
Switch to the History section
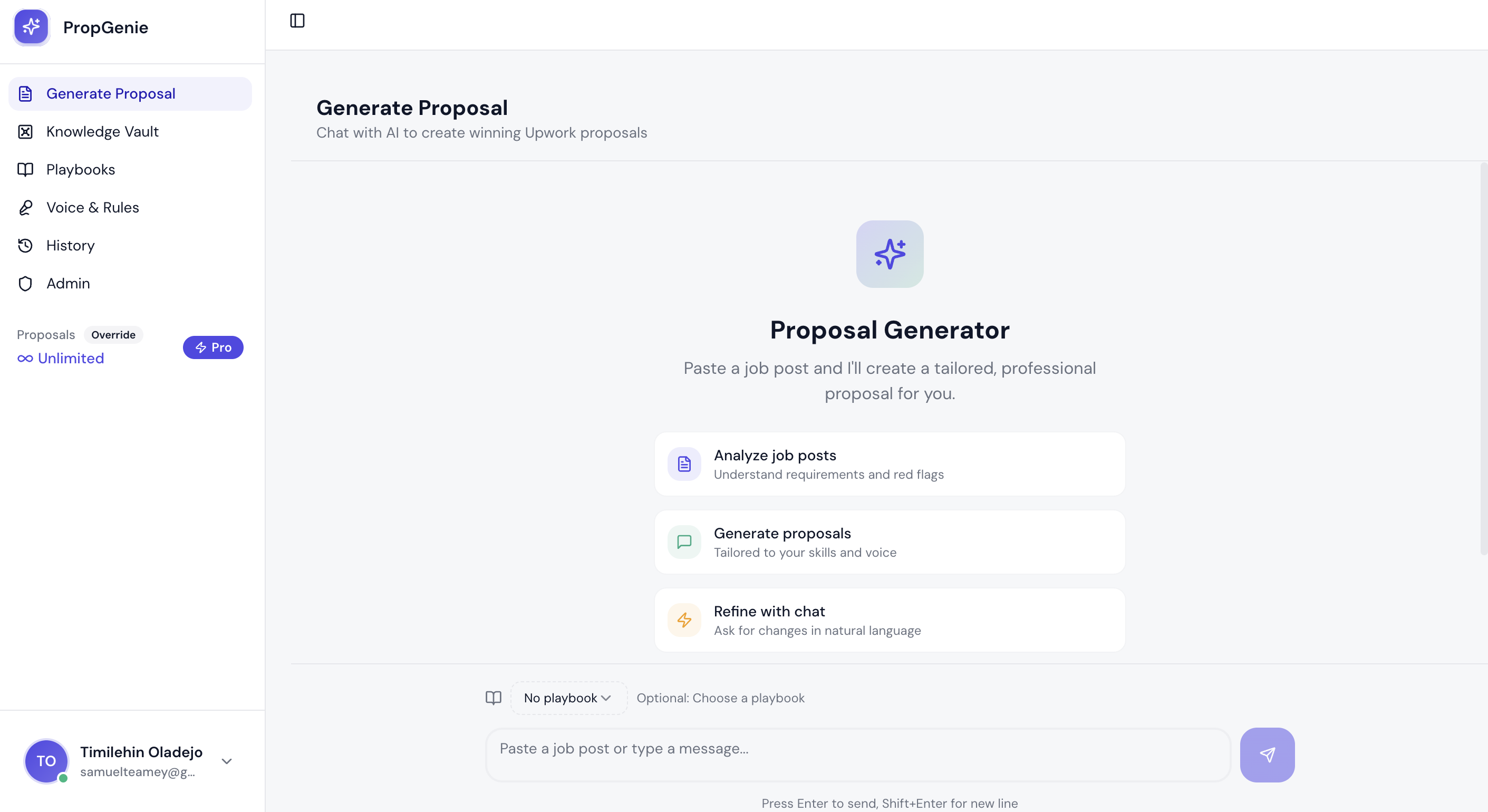pos(70,246)
